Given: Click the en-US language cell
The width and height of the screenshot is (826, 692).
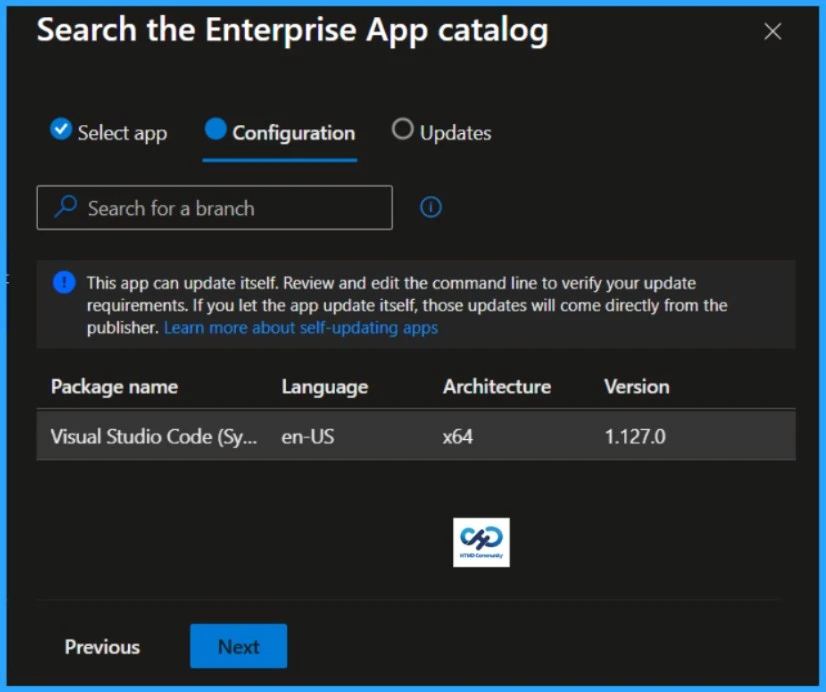Looking at the screenshot, I should pyautogui.click(x=308, y=437).
